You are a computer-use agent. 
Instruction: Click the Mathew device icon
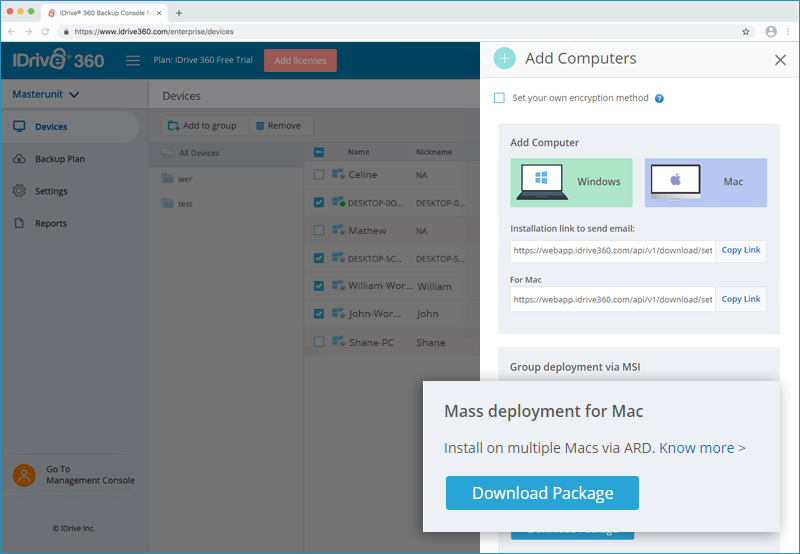click(x=338, y=230)
